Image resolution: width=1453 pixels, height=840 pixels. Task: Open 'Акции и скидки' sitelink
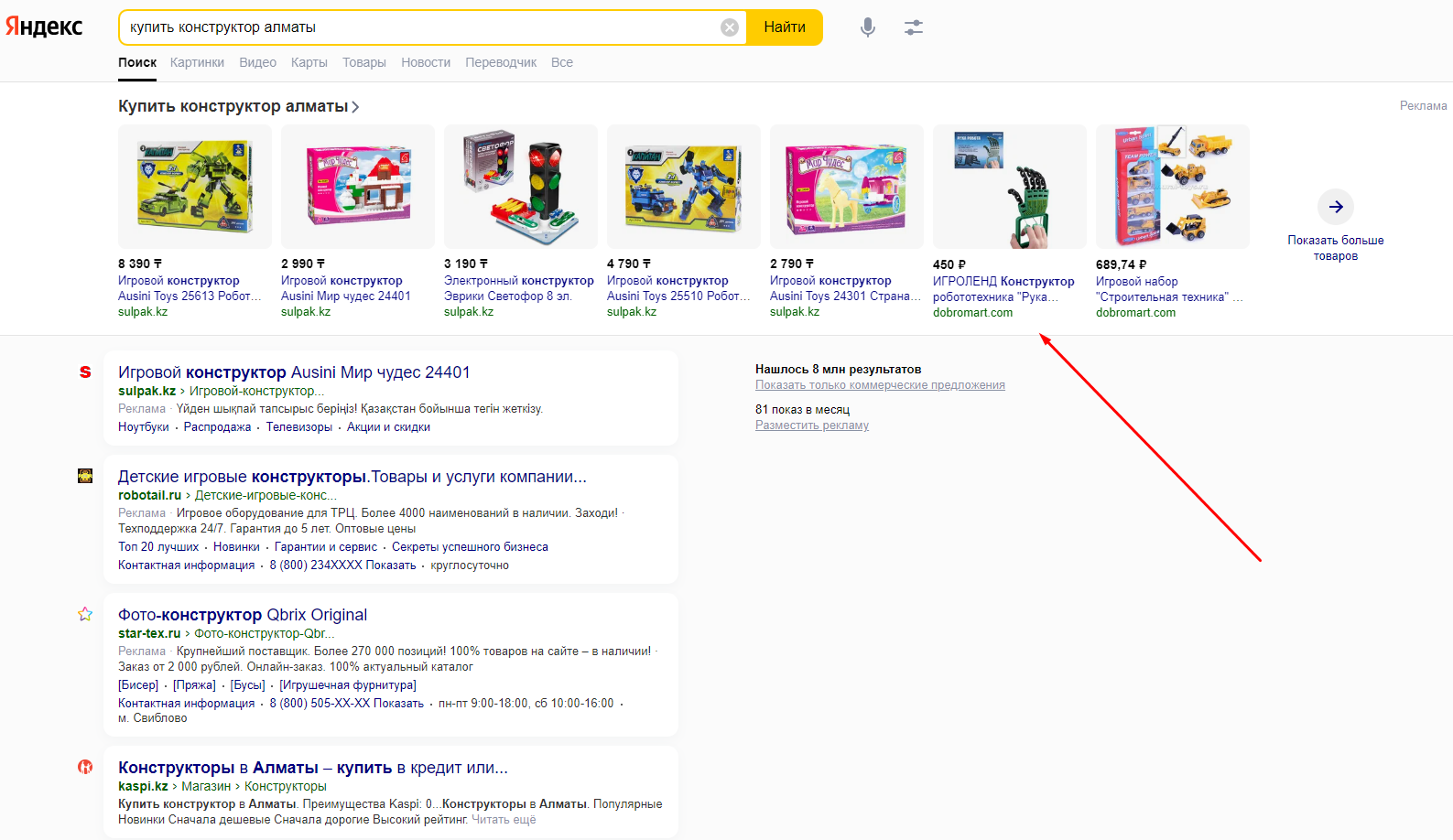point(388,427)
